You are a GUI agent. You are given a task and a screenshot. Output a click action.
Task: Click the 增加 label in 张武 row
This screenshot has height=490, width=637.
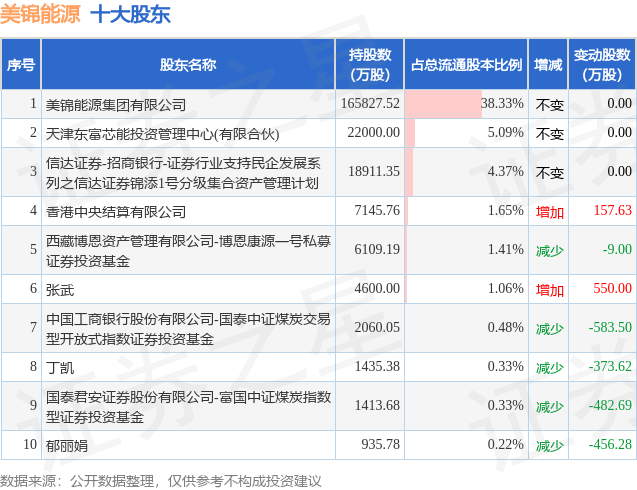[550, 290]
